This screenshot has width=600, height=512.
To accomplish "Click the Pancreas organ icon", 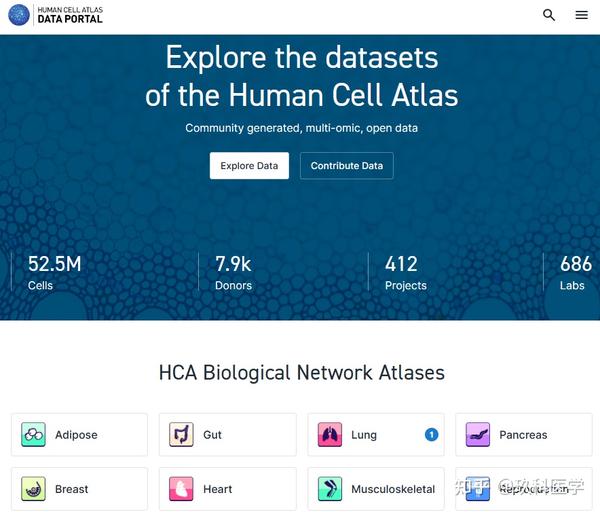I will coord(478,435).
